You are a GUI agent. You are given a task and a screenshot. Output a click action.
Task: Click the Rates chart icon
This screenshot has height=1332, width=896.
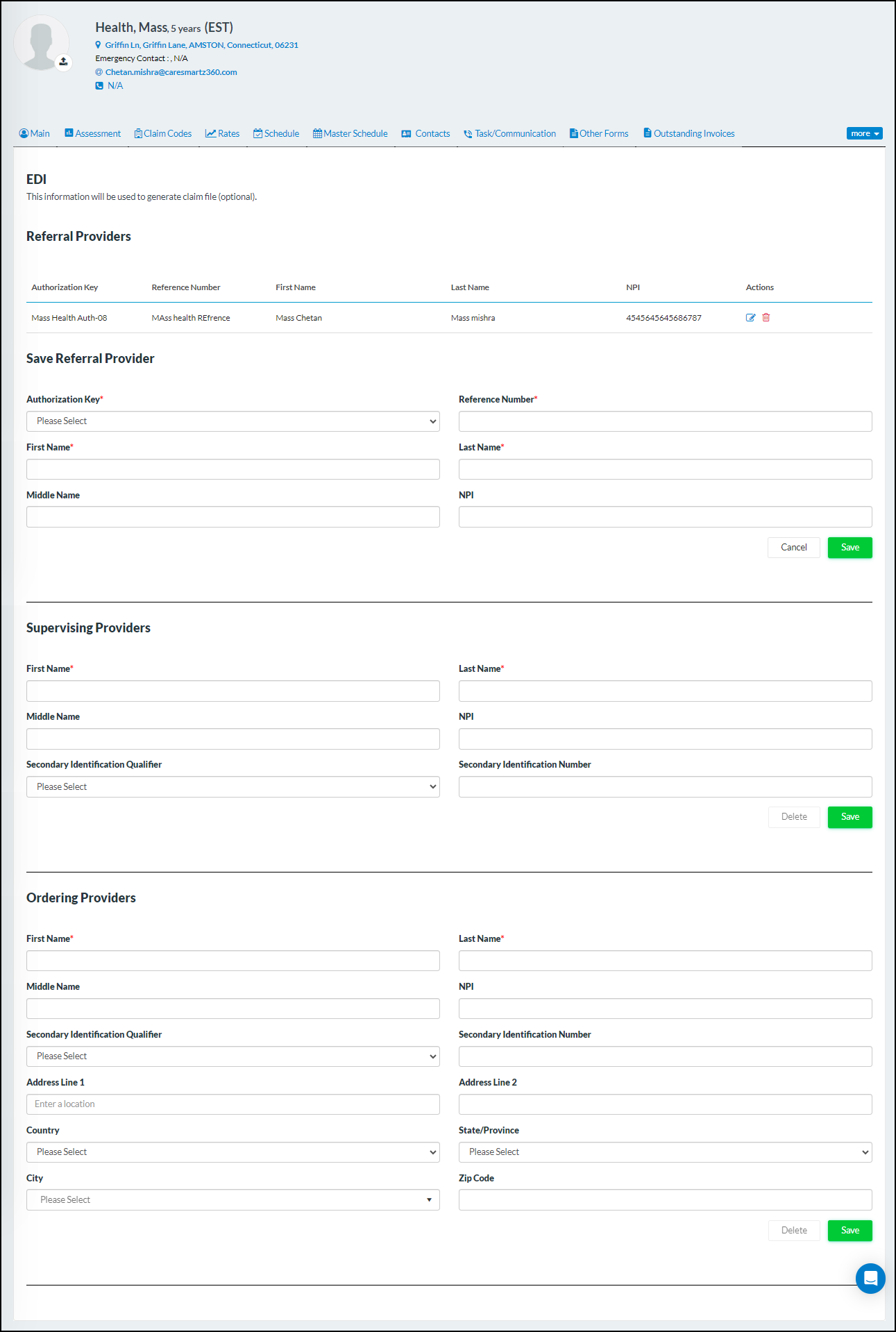click(210, 134)
